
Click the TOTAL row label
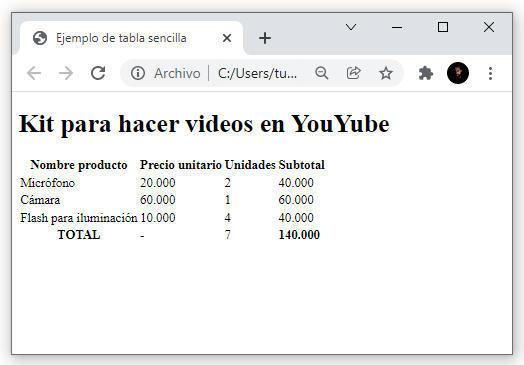tap(79, 235)
